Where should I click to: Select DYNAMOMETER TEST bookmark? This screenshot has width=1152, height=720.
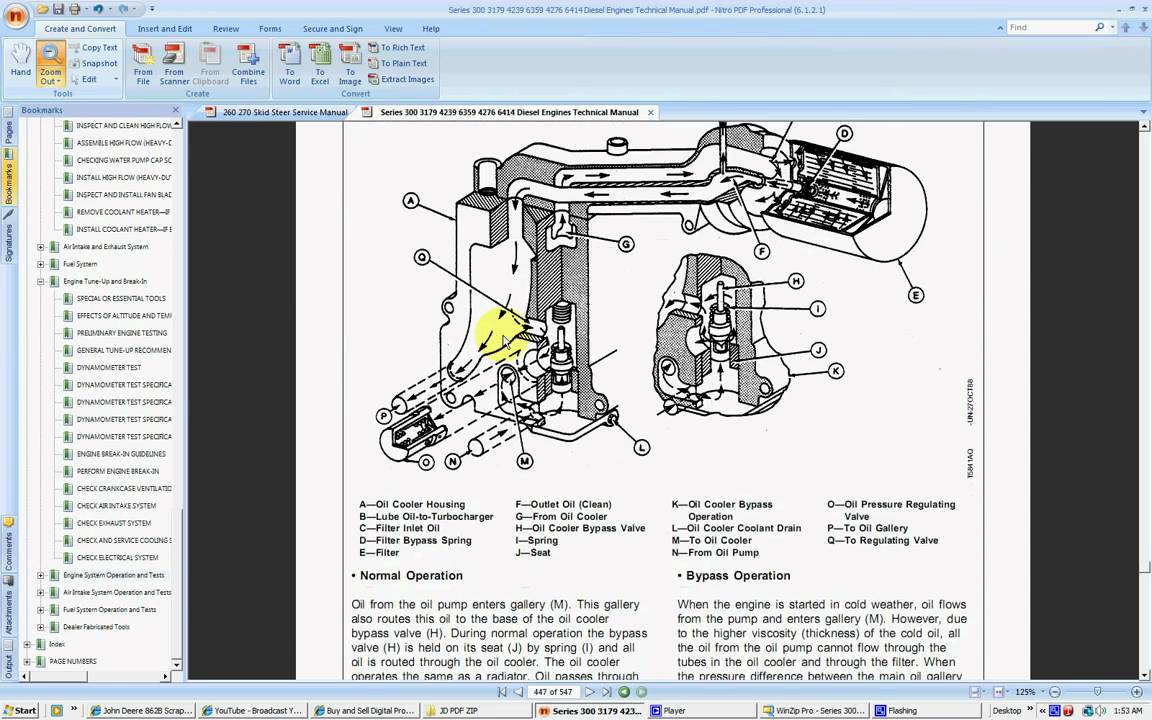pyautogui.click(x=109, y=367)
